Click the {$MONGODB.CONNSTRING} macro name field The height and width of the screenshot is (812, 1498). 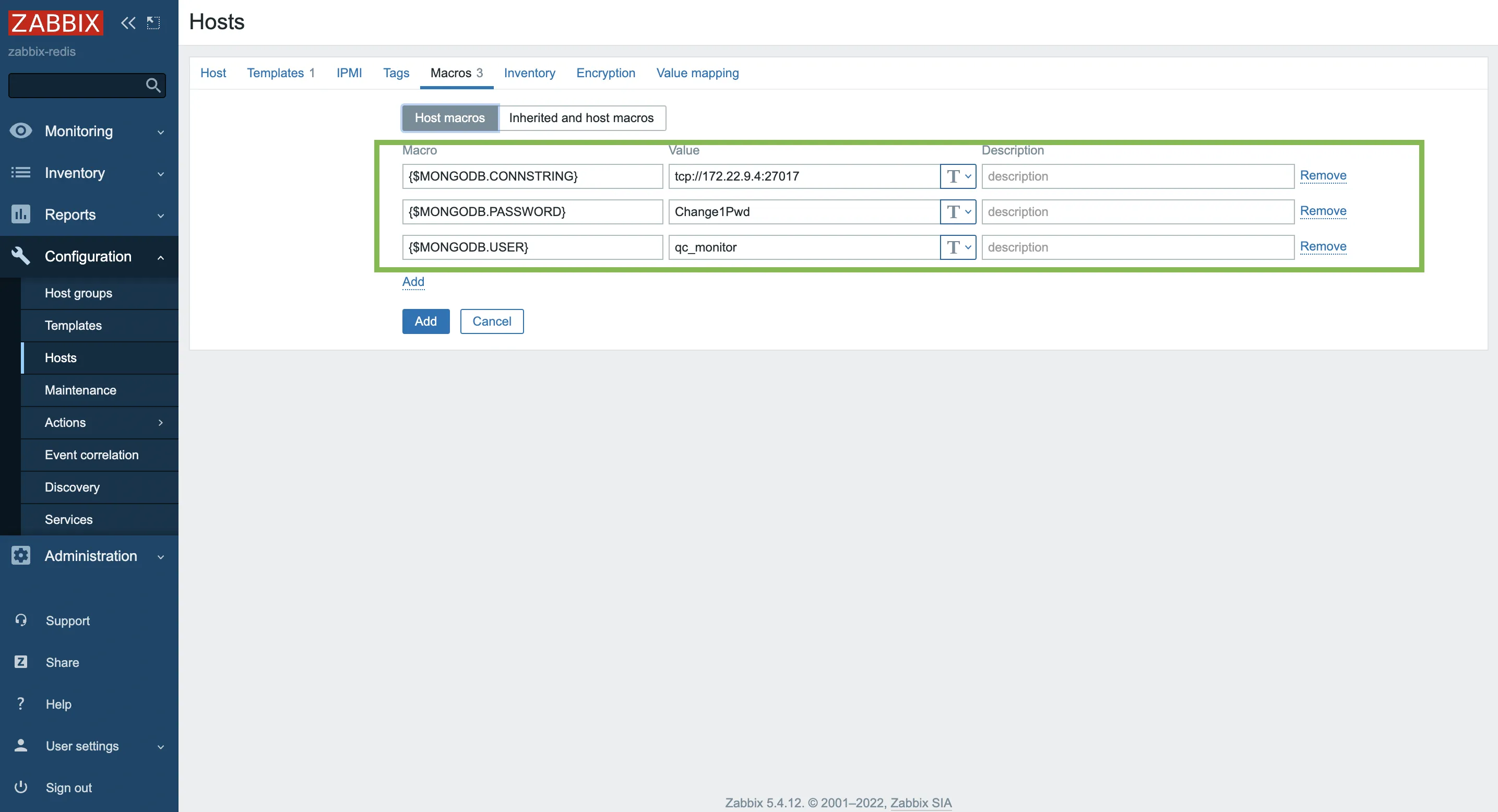click(532, 176)
